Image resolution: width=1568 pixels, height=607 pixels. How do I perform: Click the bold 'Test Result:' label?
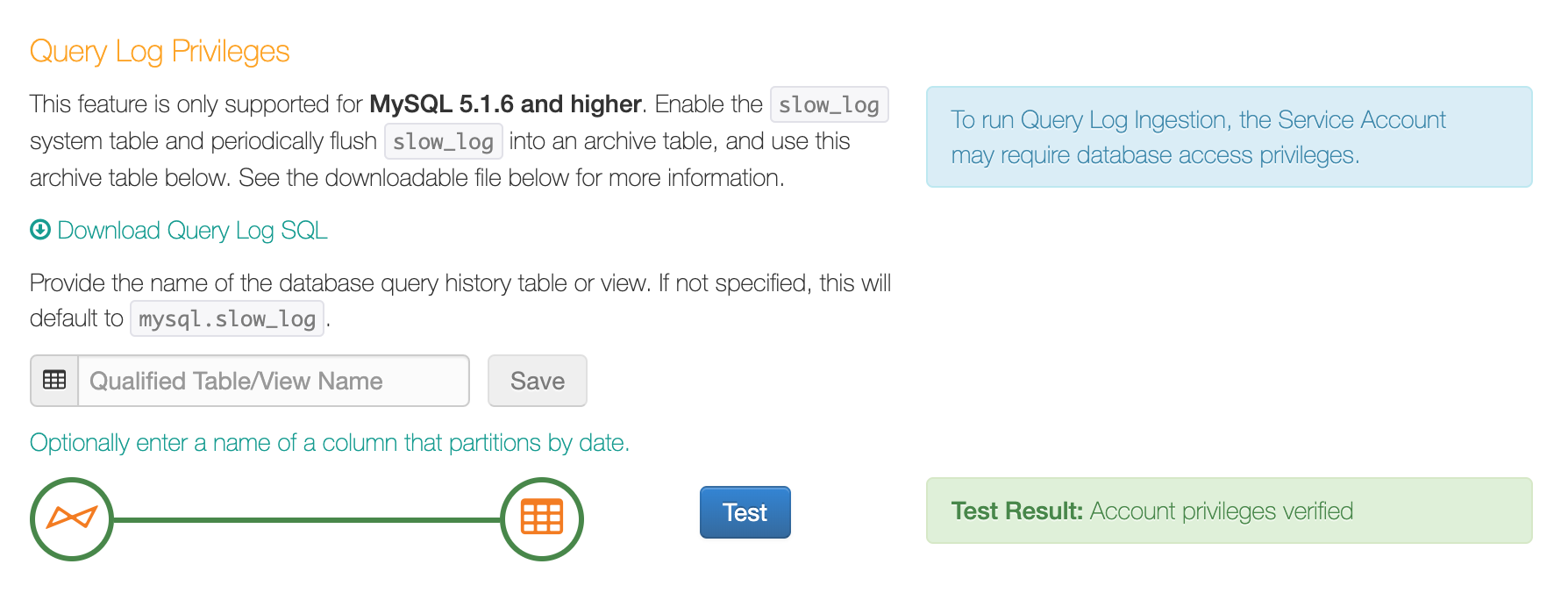coord(1017,511)
